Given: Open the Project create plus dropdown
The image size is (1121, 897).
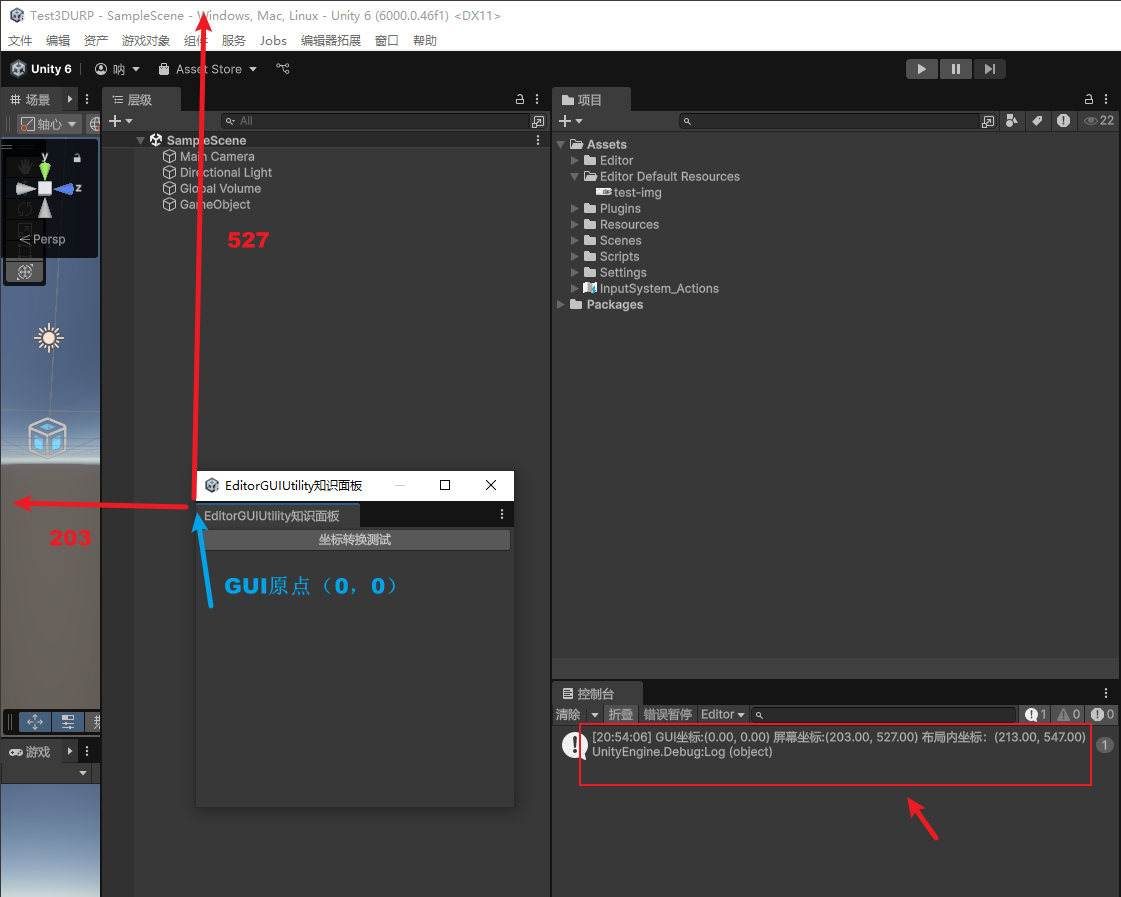Looking at the screenshot, I should pyautogui.click(x=571, y=122).
